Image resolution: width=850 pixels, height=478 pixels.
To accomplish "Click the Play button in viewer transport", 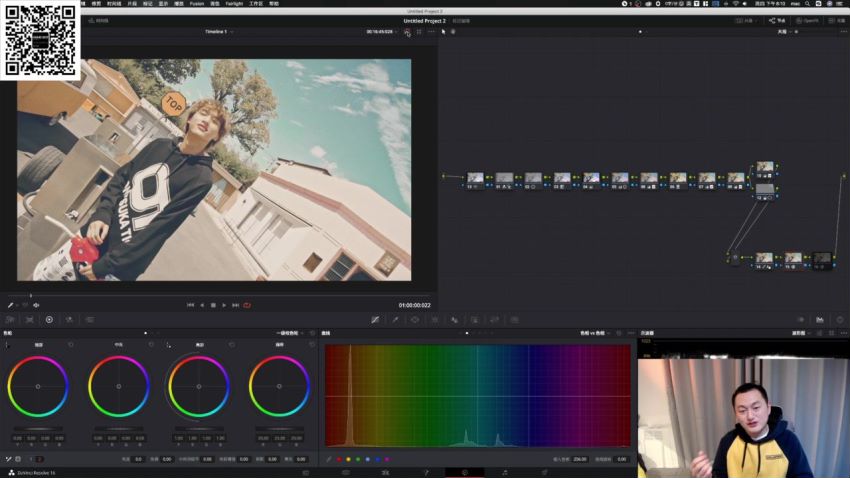I will [x=223, y=305].
